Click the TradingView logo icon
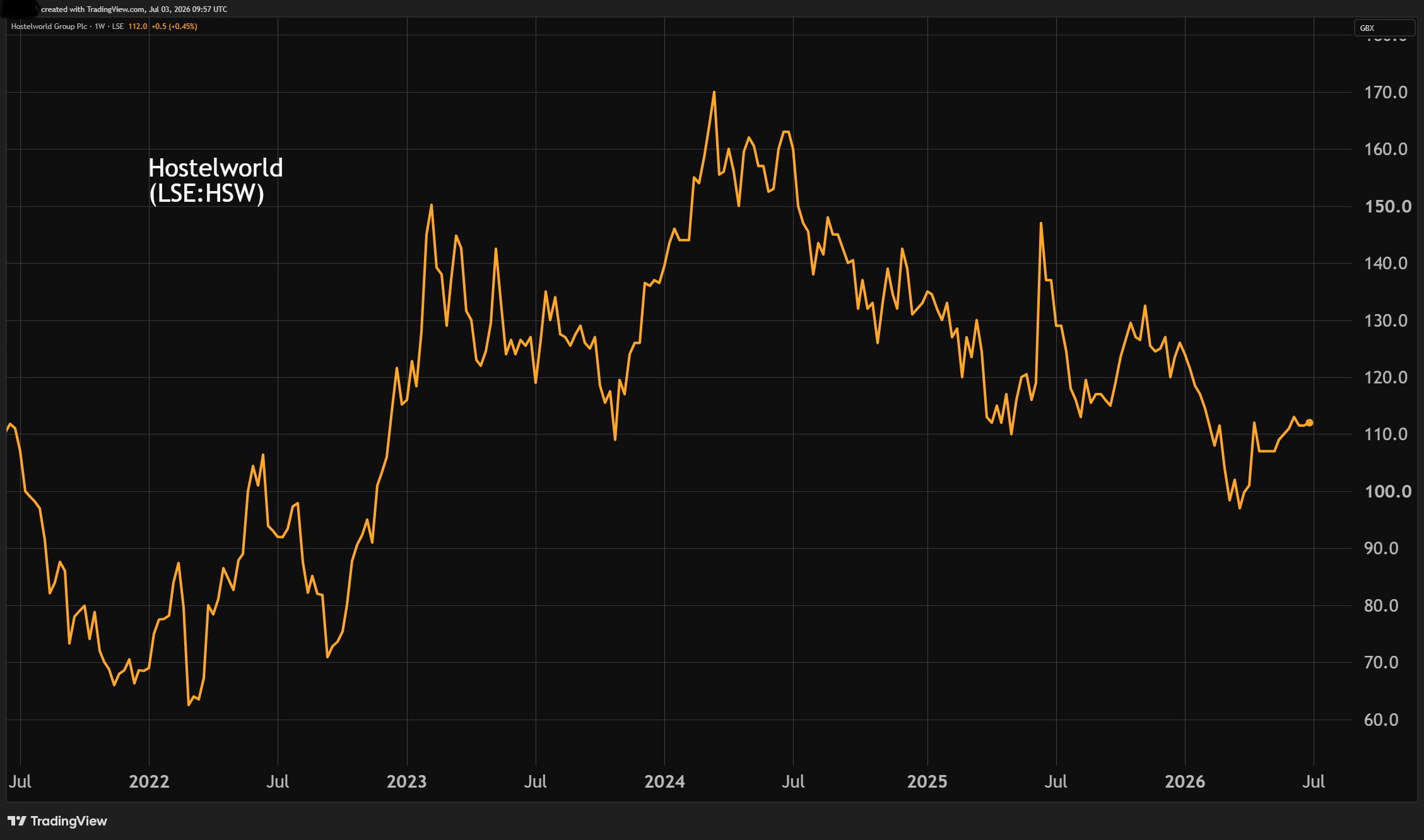Viewport: 1424px width, 840px height. [17, 820]
